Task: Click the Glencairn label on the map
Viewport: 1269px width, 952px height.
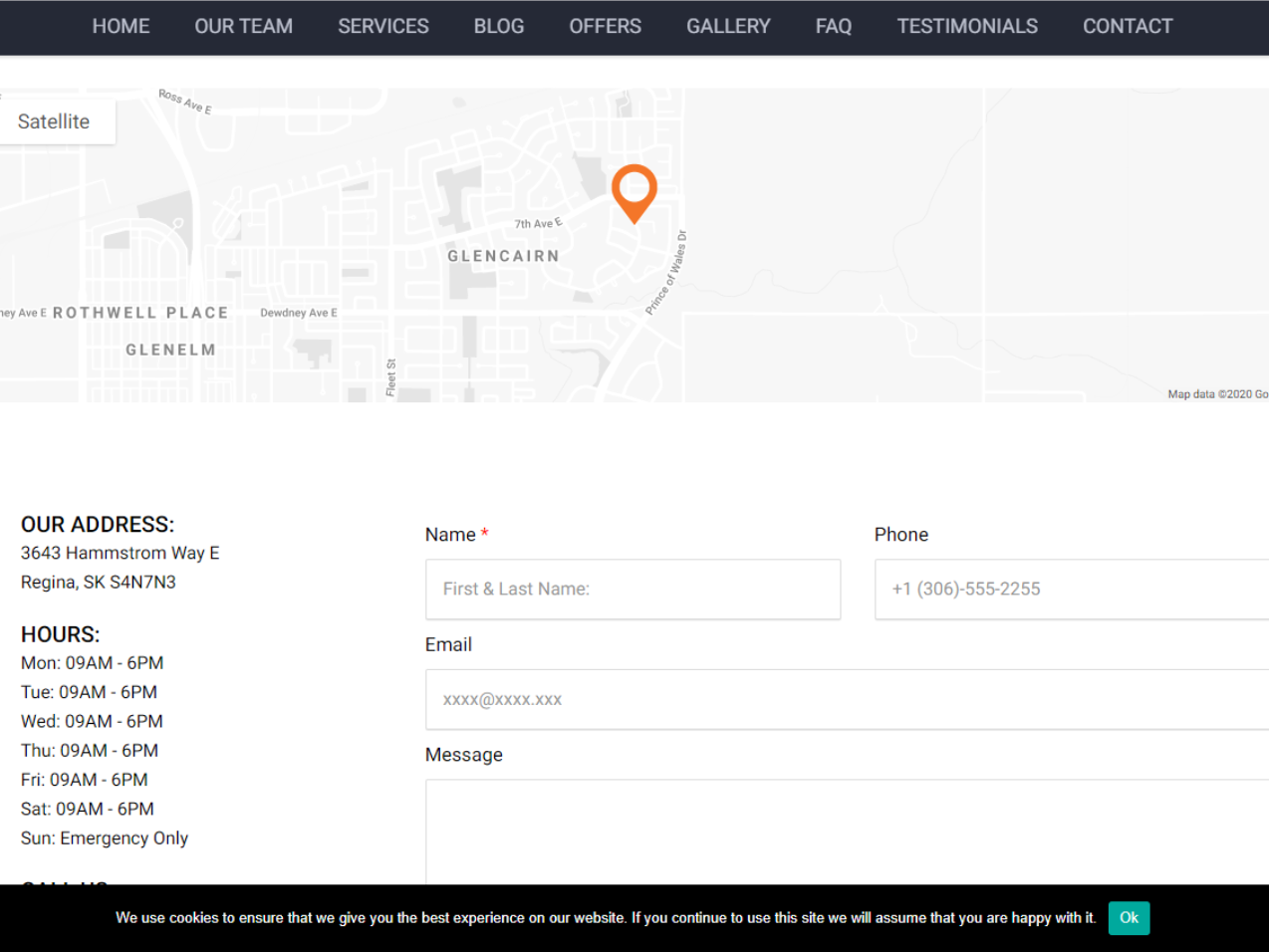Action: click(503, 256)
